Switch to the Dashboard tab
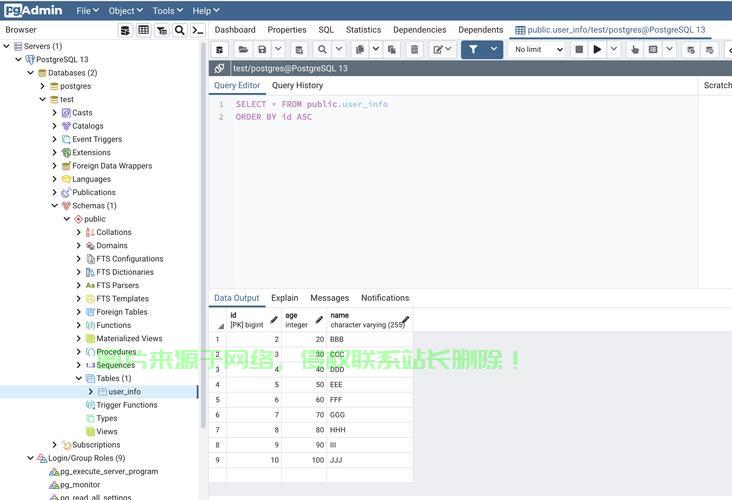This screenshot has width=732, height=500. point(235,30)
